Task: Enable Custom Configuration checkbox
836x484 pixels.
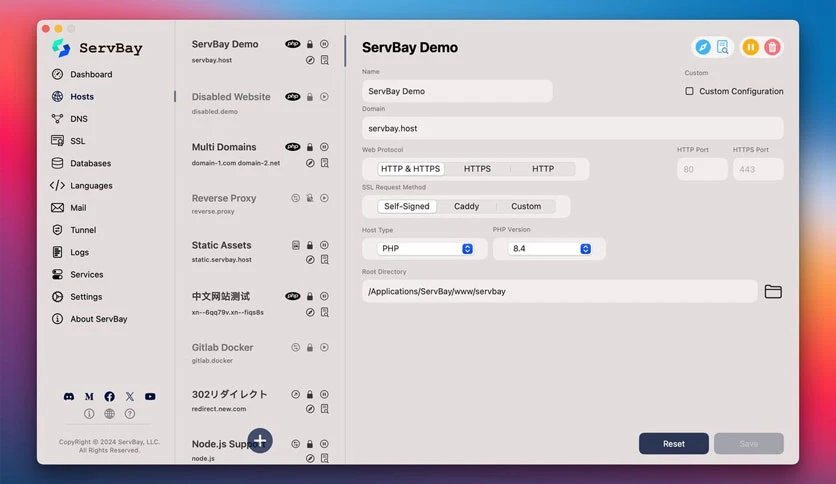Action: pyautogui.click(x=689, y=91)
